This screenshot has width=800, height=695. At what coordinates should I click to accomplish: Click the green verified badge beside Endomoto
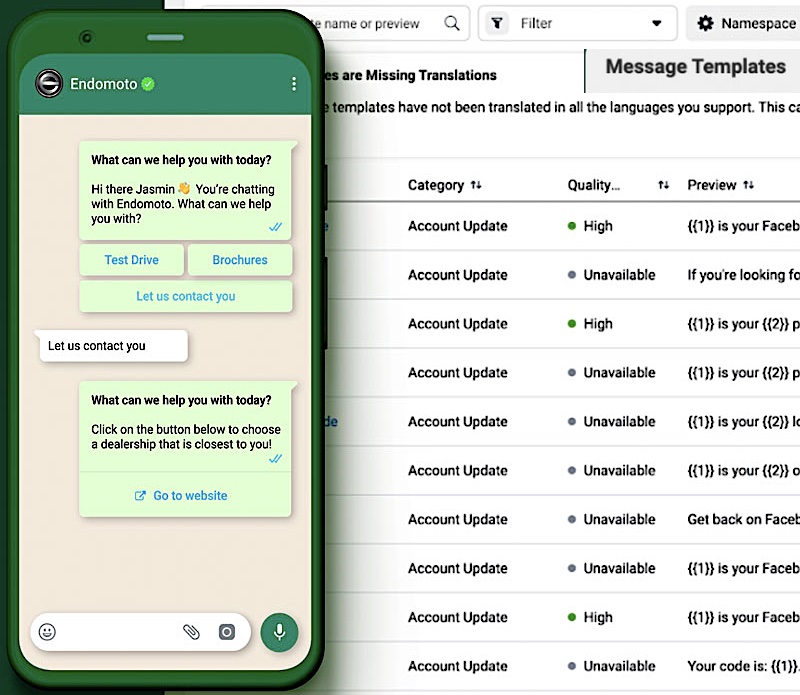pos(148,84)
